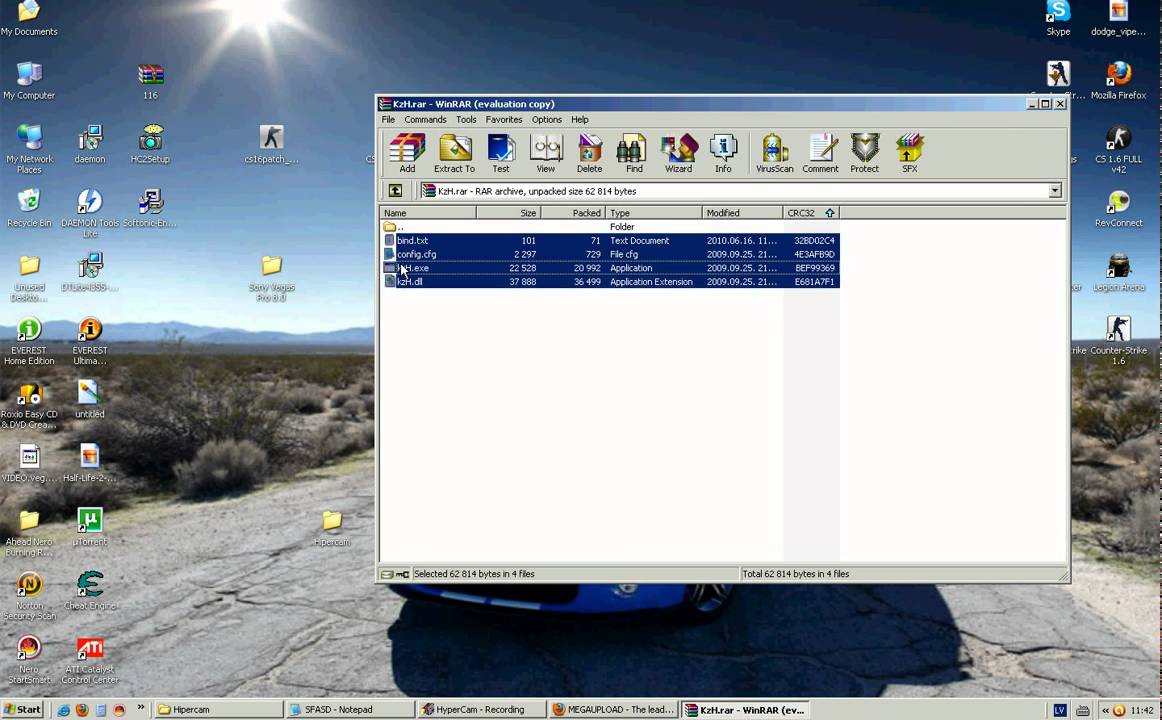This screenshot has height=720, width=1162.
Task: Open the Hipercam desktop folder
Action: tap(331, 528)
